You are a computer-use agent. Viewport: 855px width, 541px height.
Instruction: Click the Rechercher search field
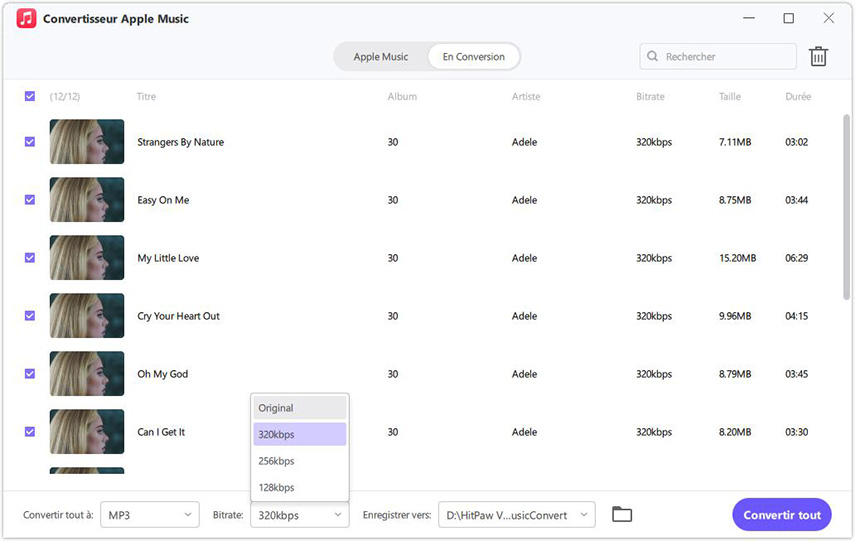(x=718, y=56)
